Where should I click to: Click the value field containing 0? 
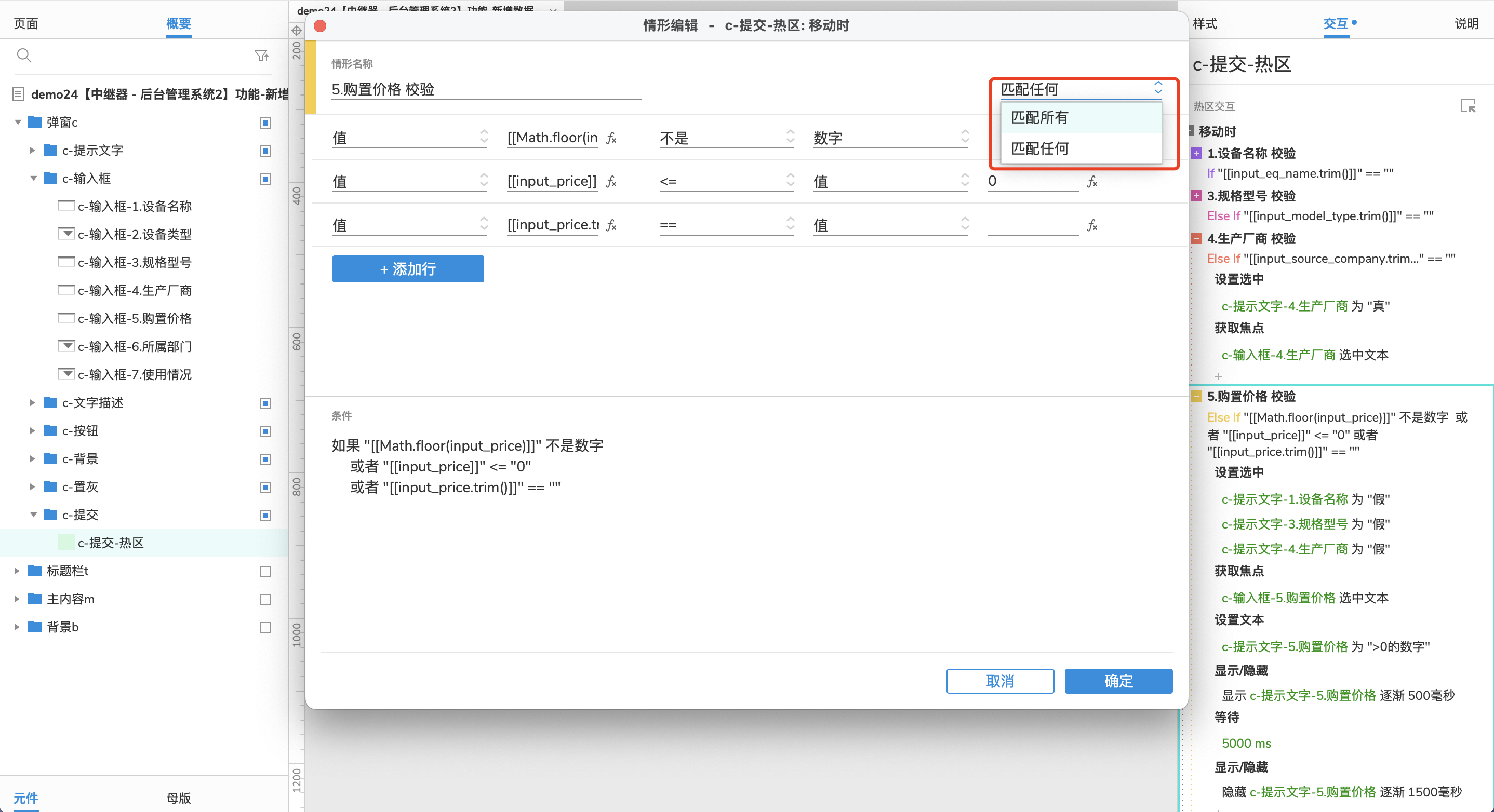coord(1033,181)
